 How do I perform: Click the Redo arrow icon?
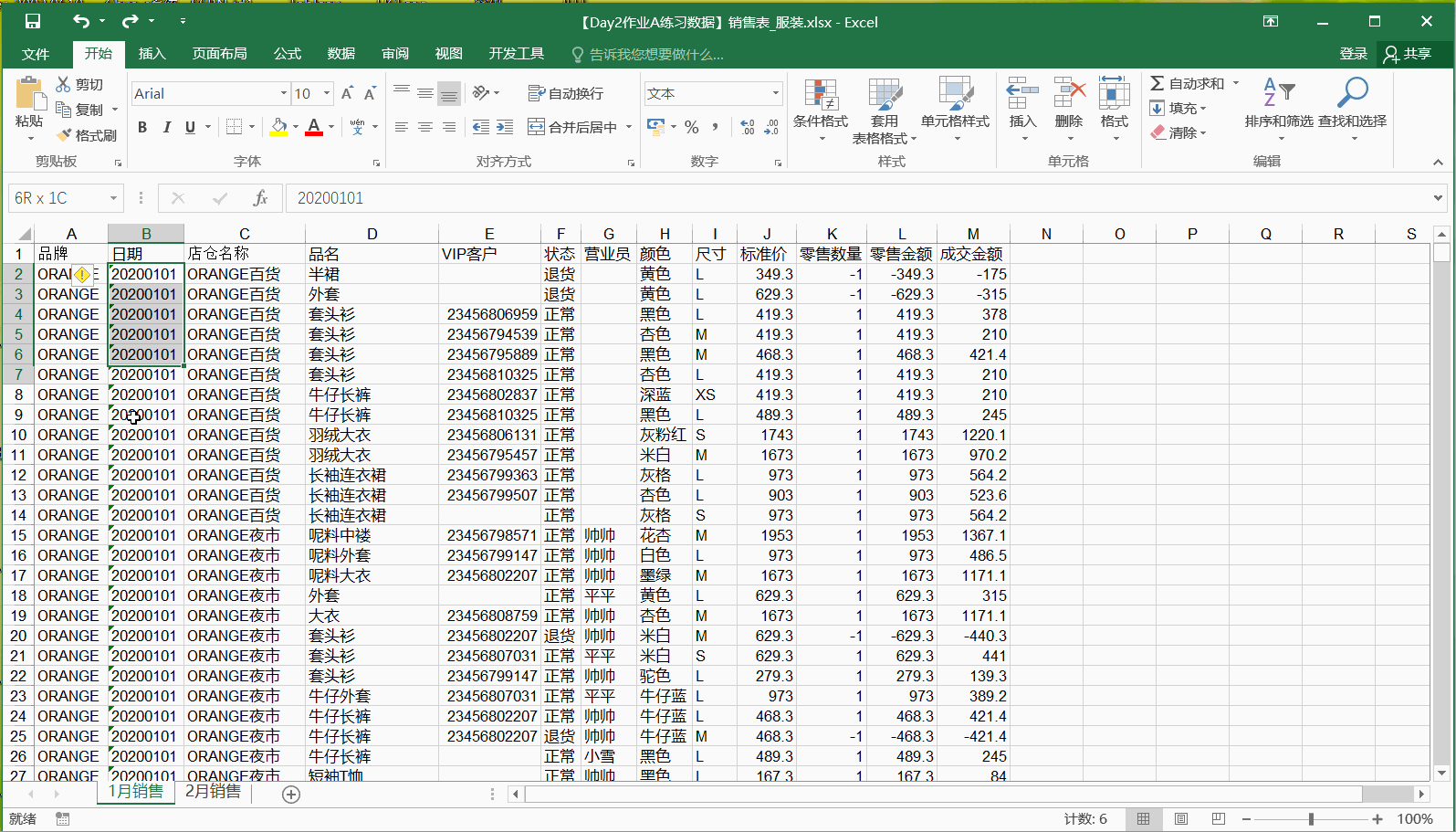click(130, 21)
